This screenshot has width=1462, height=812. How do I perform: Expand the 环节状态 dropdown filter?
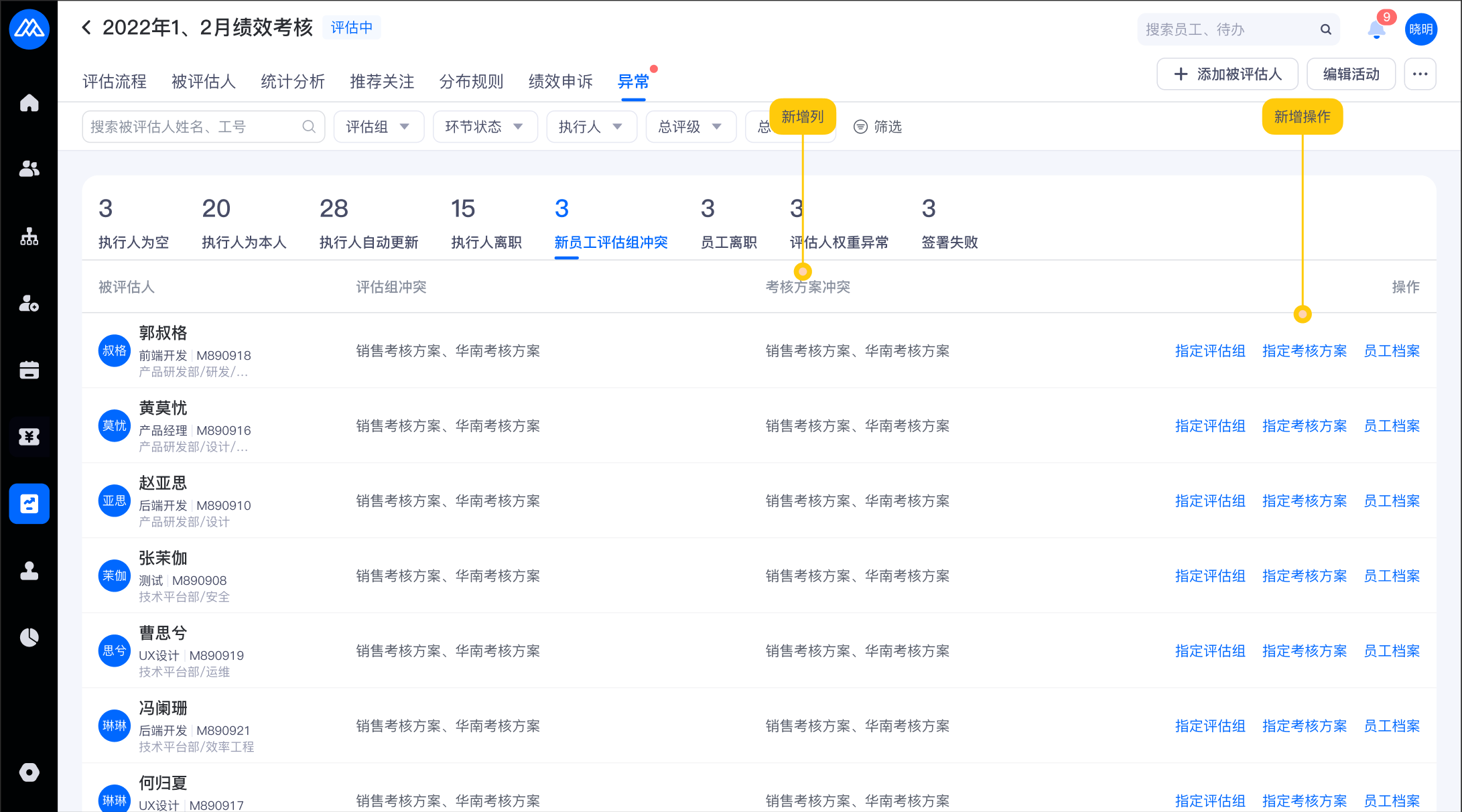[484, 127]
